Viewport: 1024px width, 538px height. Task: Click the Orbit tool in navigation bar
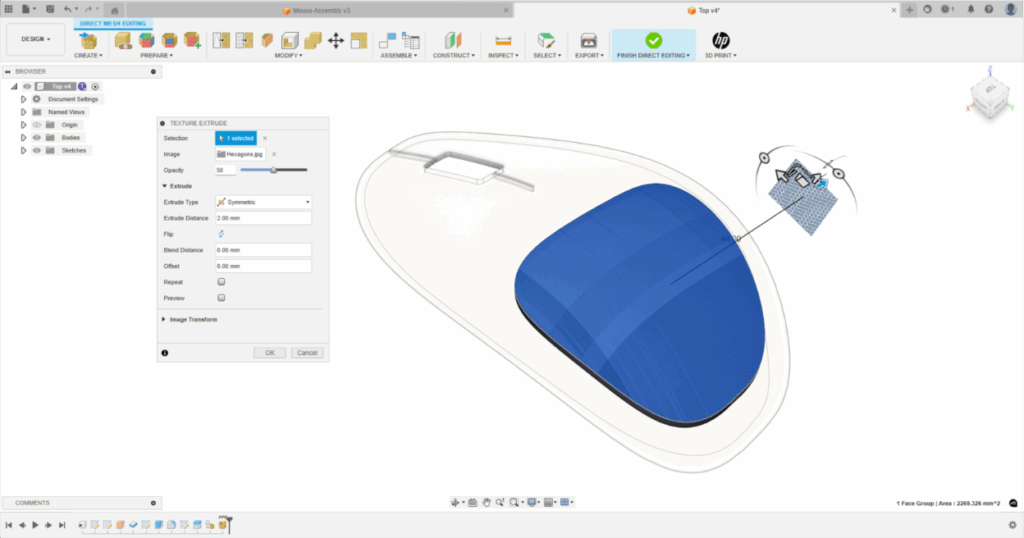tap(455, 502)
